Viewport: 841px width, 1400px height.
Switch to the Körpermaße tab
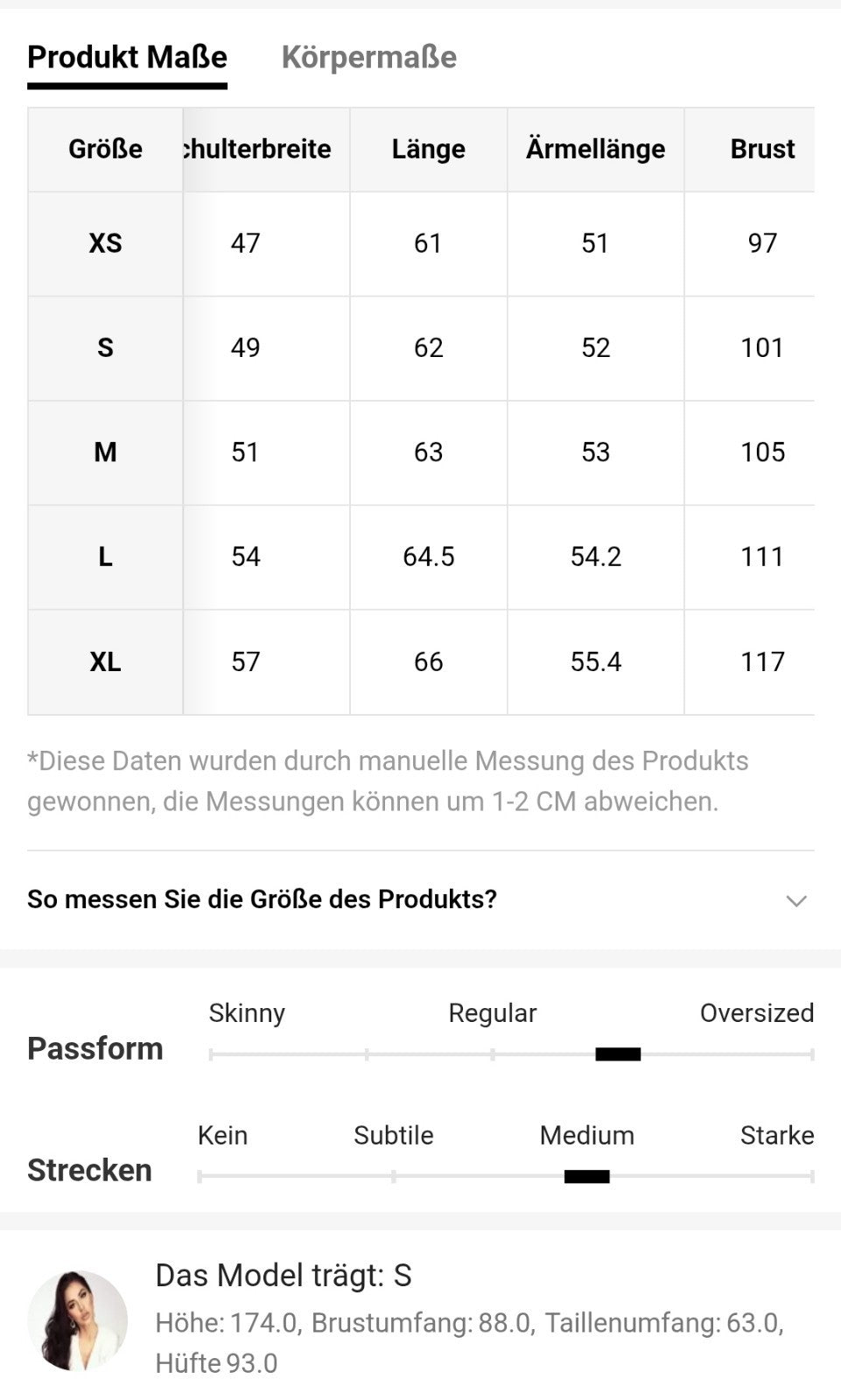point(368,58)
